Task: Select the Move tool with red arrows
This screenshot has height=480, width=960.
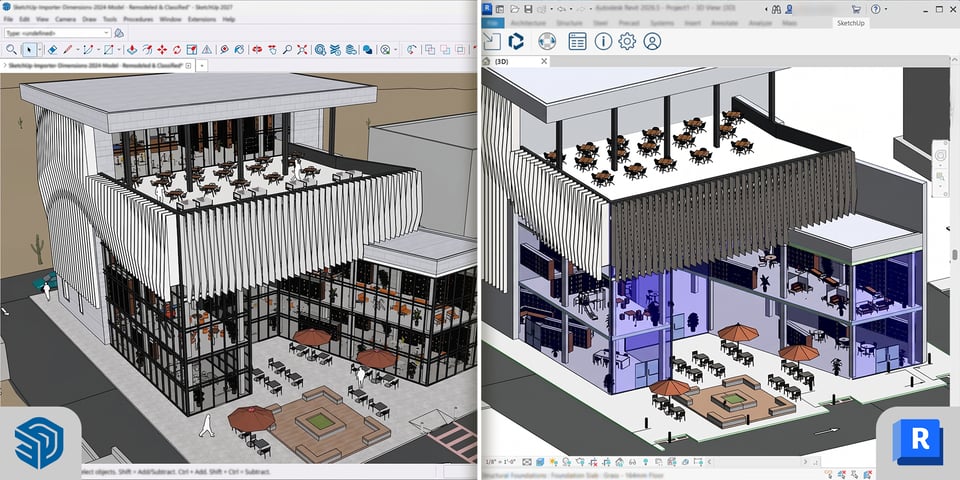Action: point(162,50)
